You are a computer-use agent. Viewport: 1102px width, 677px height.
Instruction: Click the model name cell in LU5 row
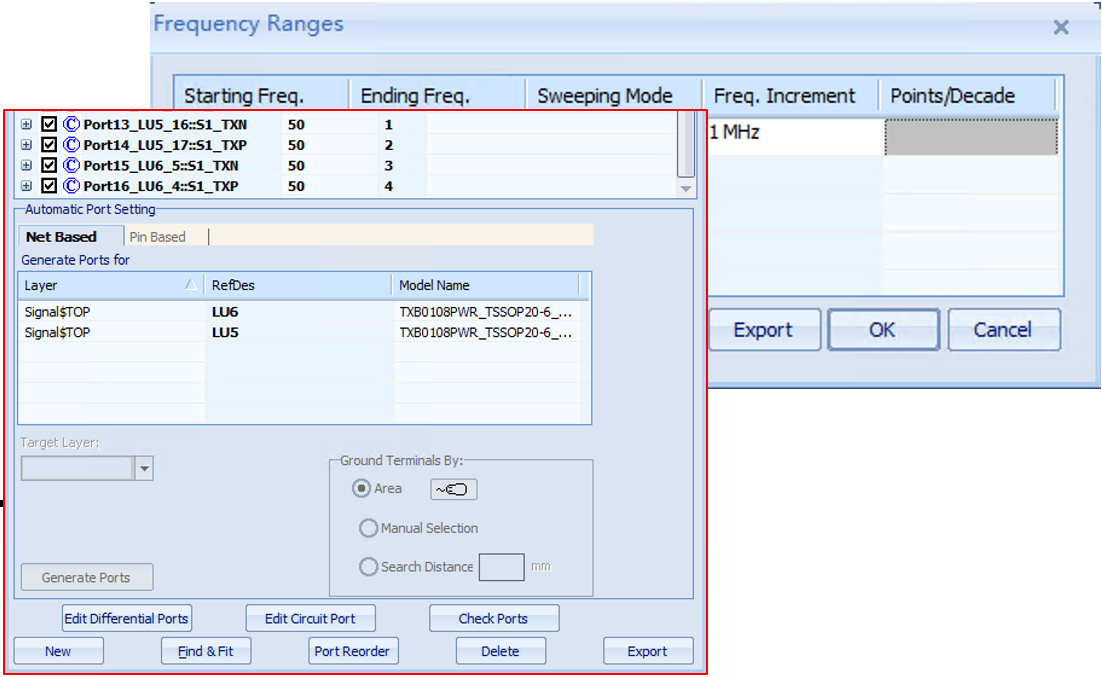(486, 332)
